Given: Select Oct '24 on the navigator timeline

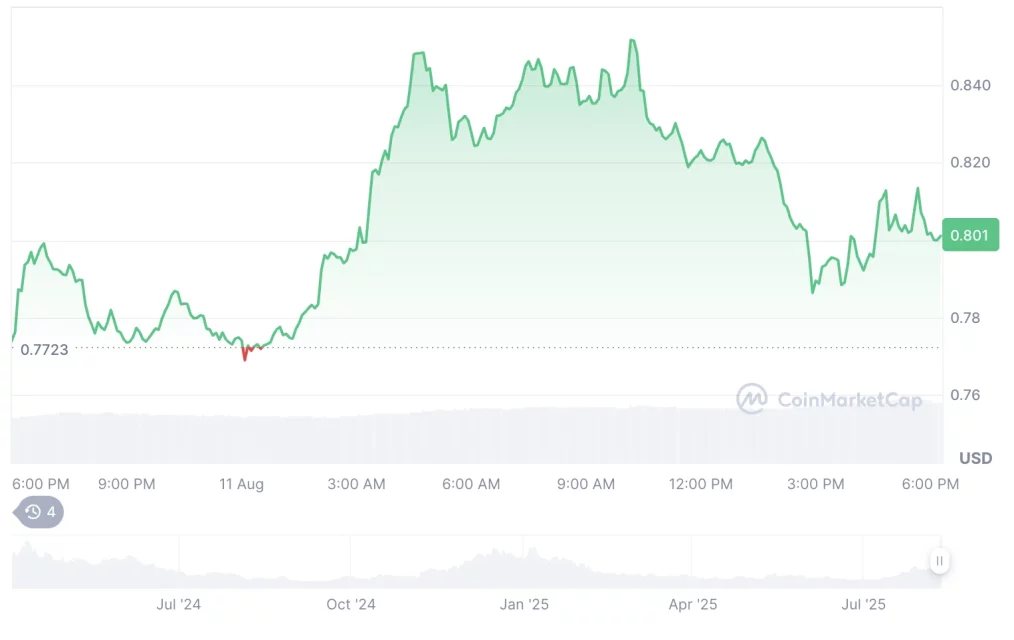Looking at the screenshot, I should pyautogui.click(x=351, y=605).
